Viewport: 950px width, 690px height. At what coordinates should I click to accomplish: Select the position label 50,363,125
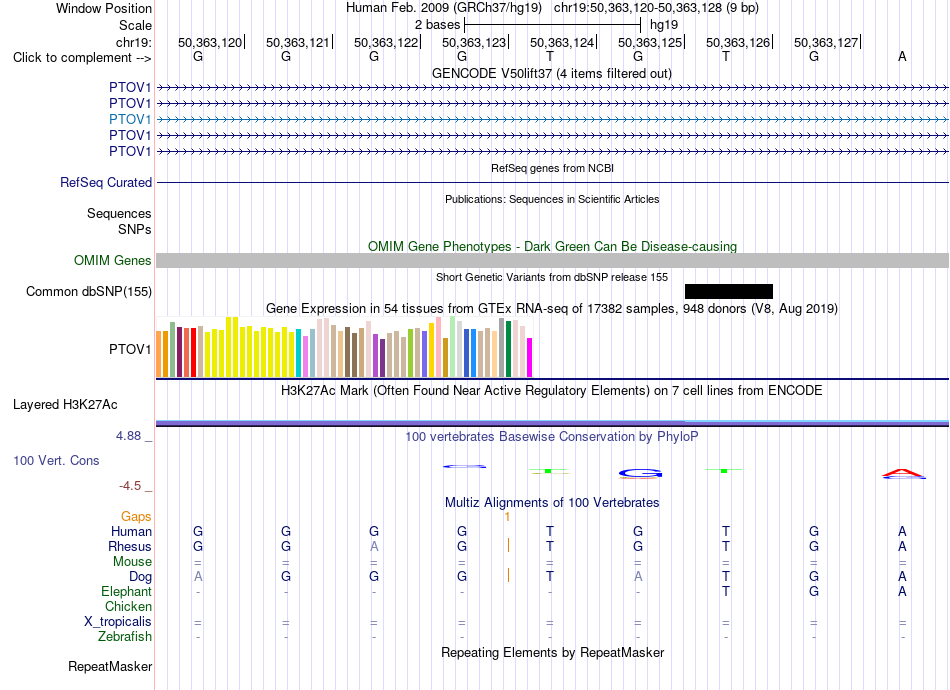pos(649,42)
